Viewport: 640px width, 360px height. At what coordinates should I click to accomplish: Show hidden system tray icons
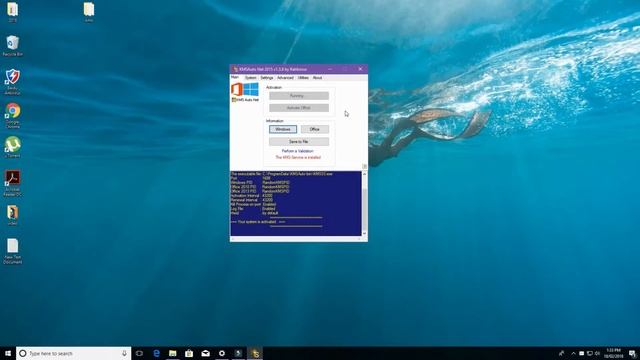coord(573,353)
